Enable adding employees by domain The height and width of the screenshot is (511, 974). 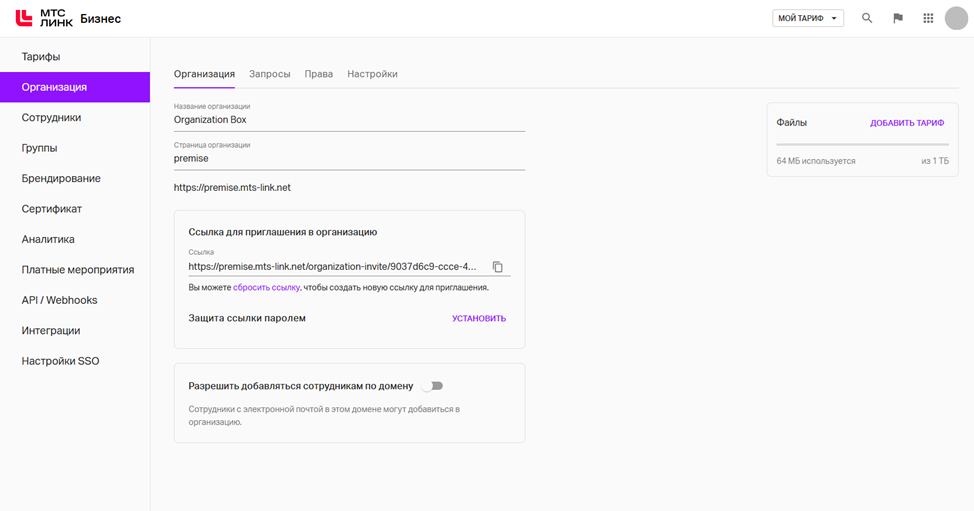pyautogui.click(x=432, y=386)
